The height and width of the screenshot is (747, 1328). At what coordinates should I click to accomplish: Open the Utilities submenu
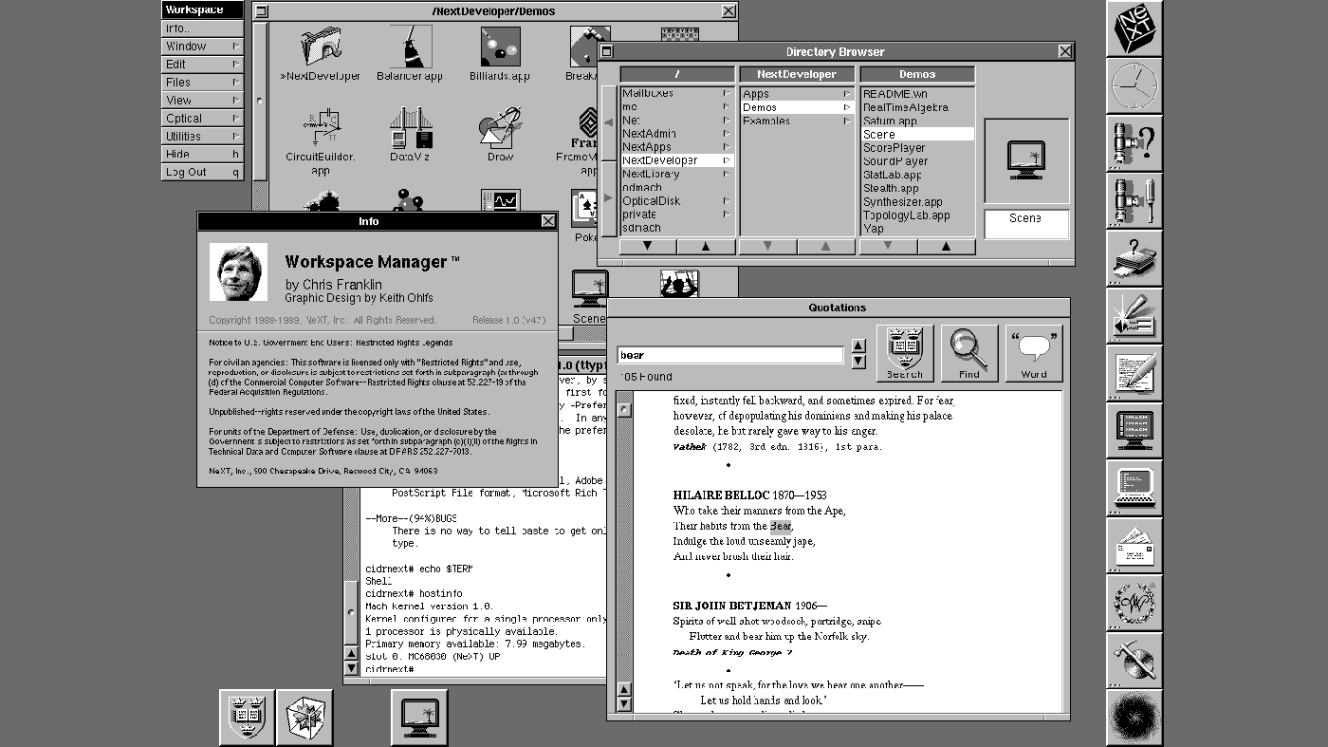tap(203, 136)
